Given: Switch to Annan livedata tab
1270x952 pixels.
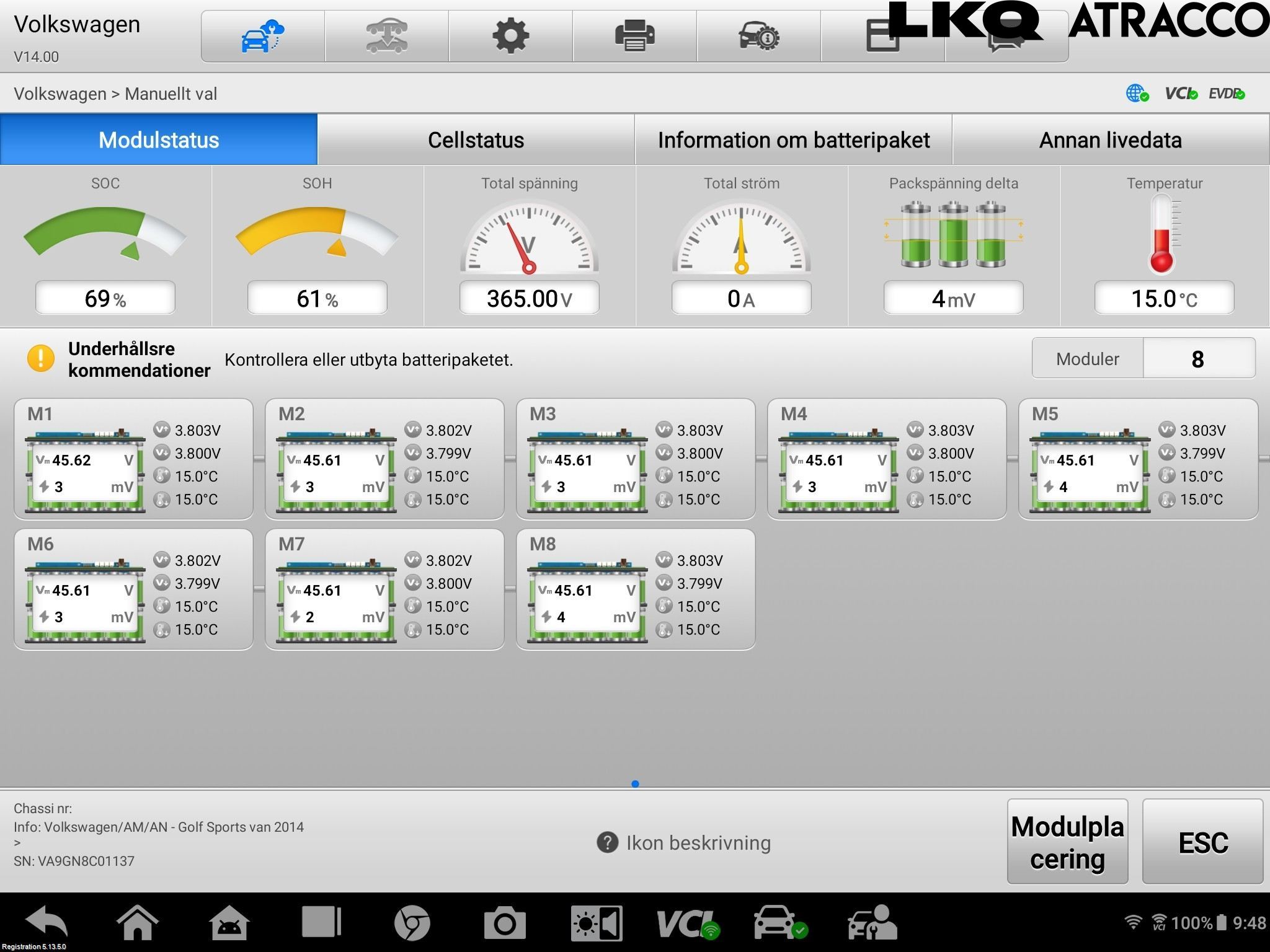Looking at the screenshot, I should [x=1111, y=139].
